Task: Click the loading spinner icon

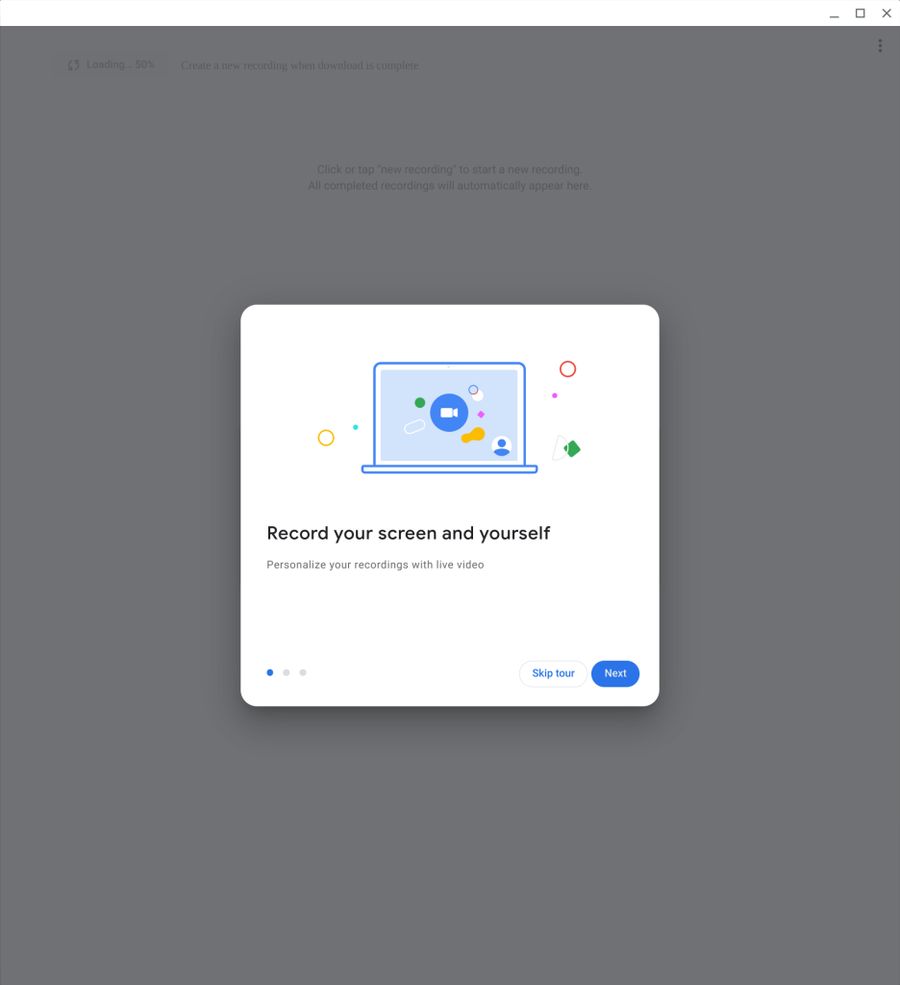Action: click(73, 65)
